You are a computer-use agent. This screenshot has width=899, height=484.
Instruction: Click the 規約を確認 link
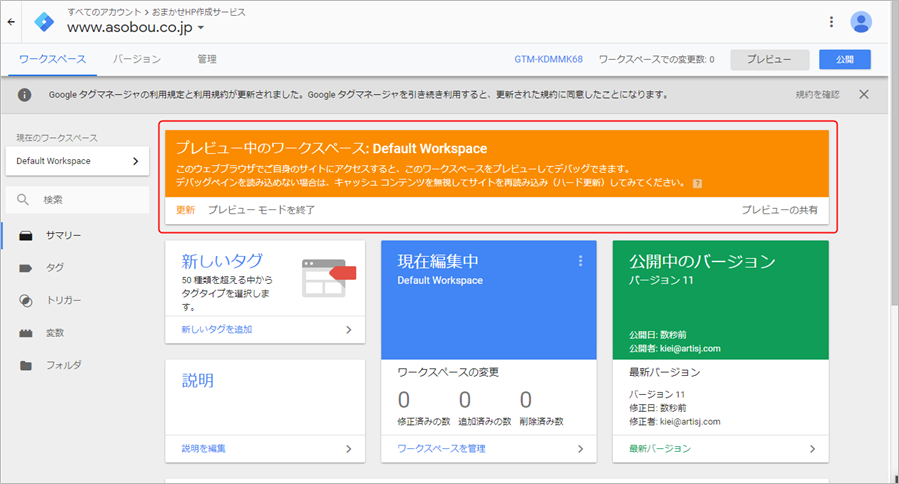[817, 95]
